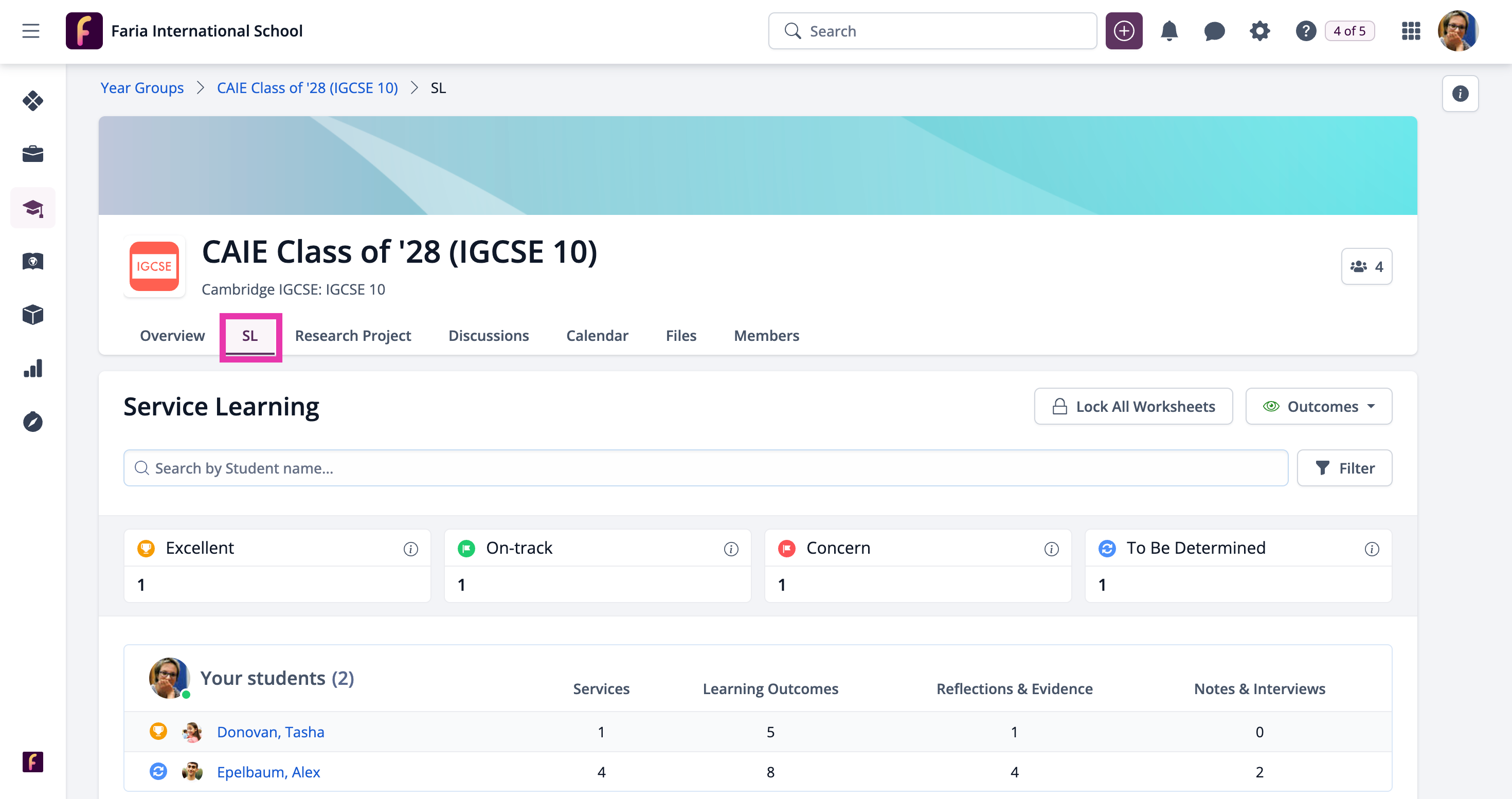Viewport: 1512px width, 799px height.
Task: Filter by the Excellent status card
Action: tap(277, 566)
